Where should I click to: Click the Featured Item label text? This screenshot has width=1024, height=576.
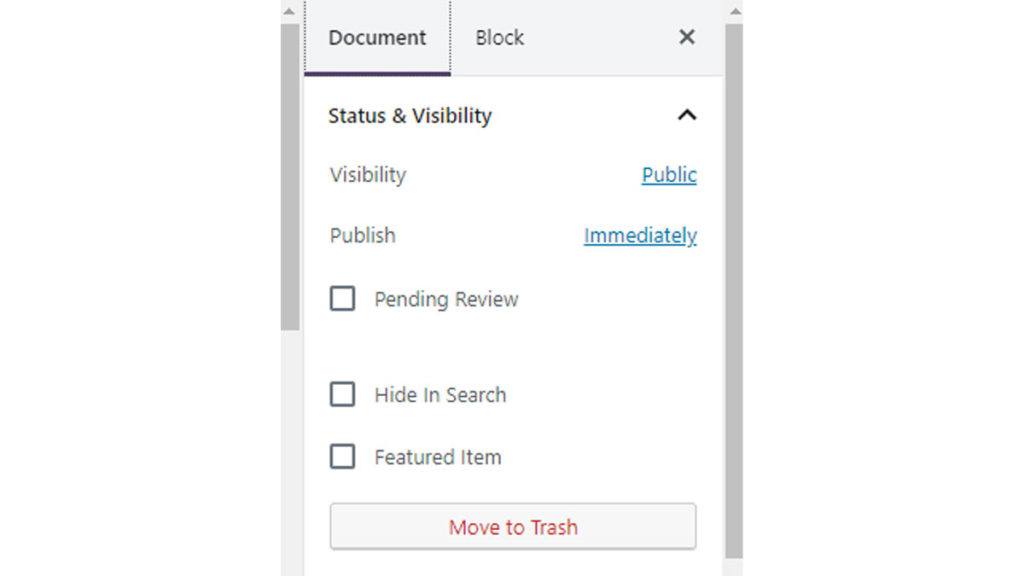(x=438, y=457)
